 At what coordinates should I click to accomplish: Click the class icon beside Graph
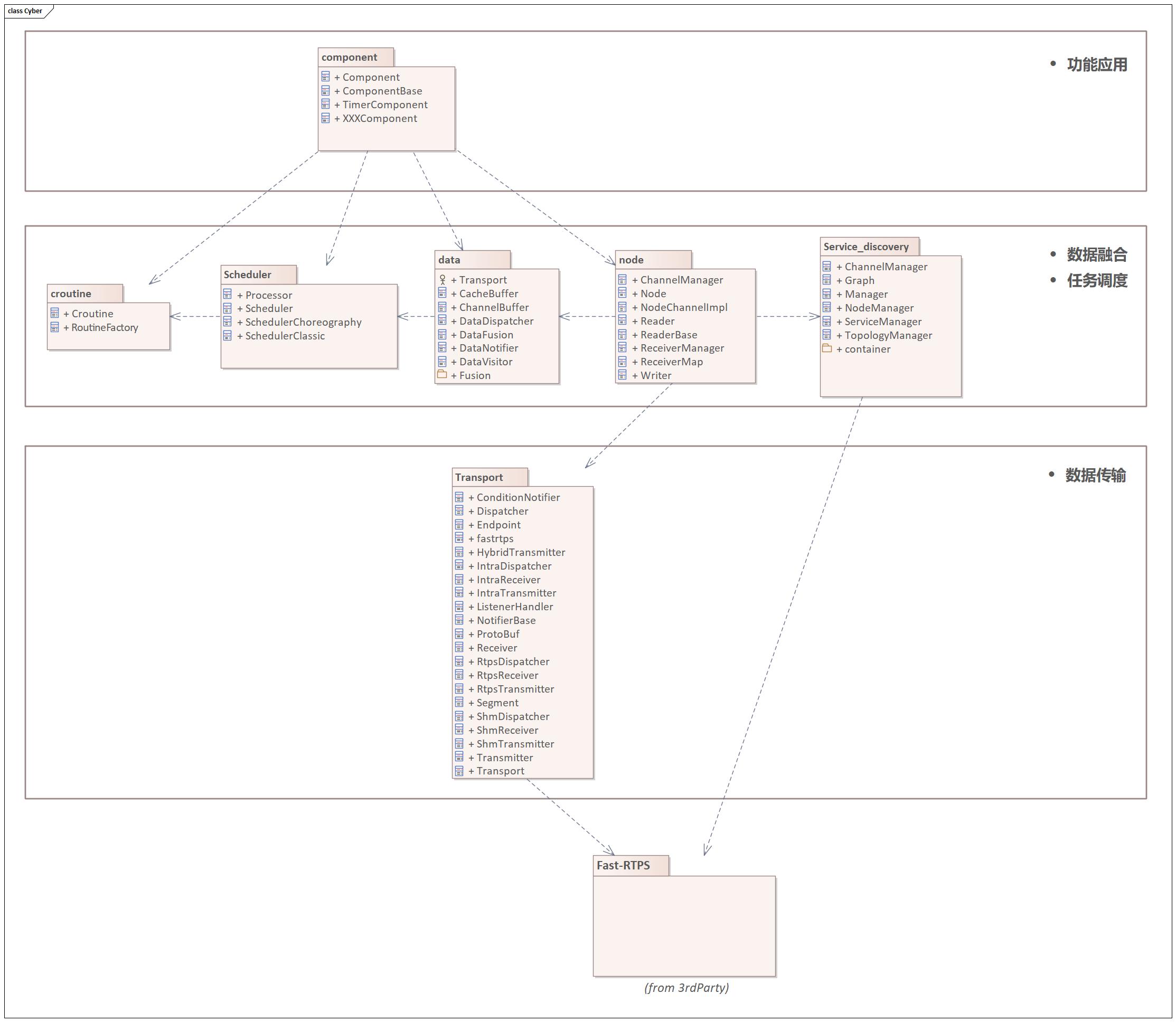click(827, 279)
